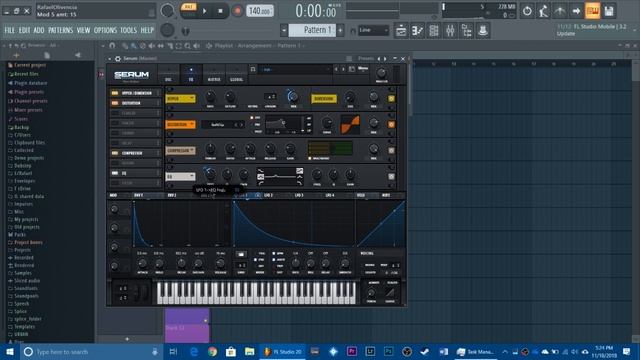Viewport: 640px width, 360px height.
Task: Select the ENV 2 tab
Action: 172,196
